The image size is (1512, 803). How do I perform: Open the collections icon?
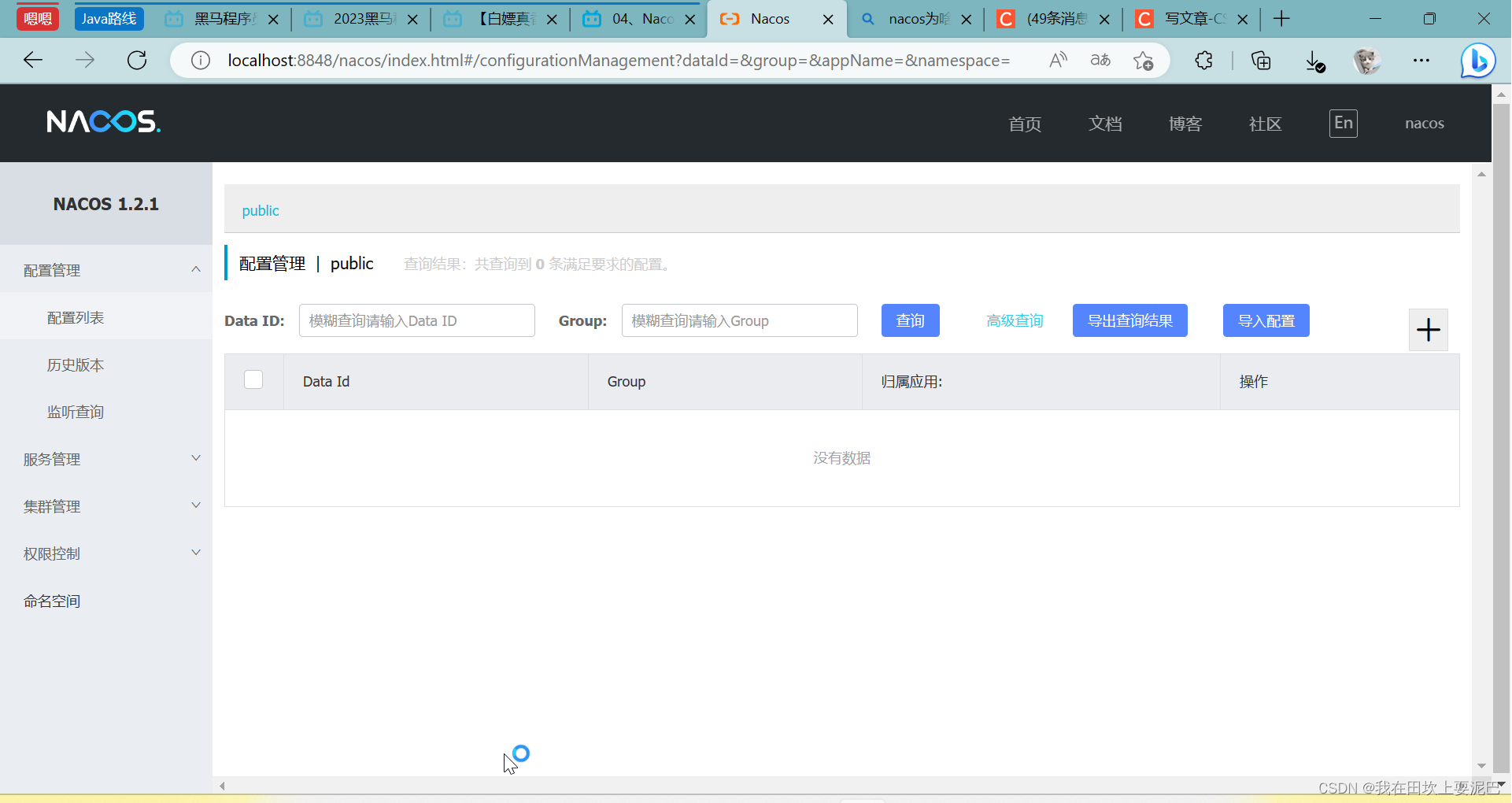click(x=1261, y=60)
